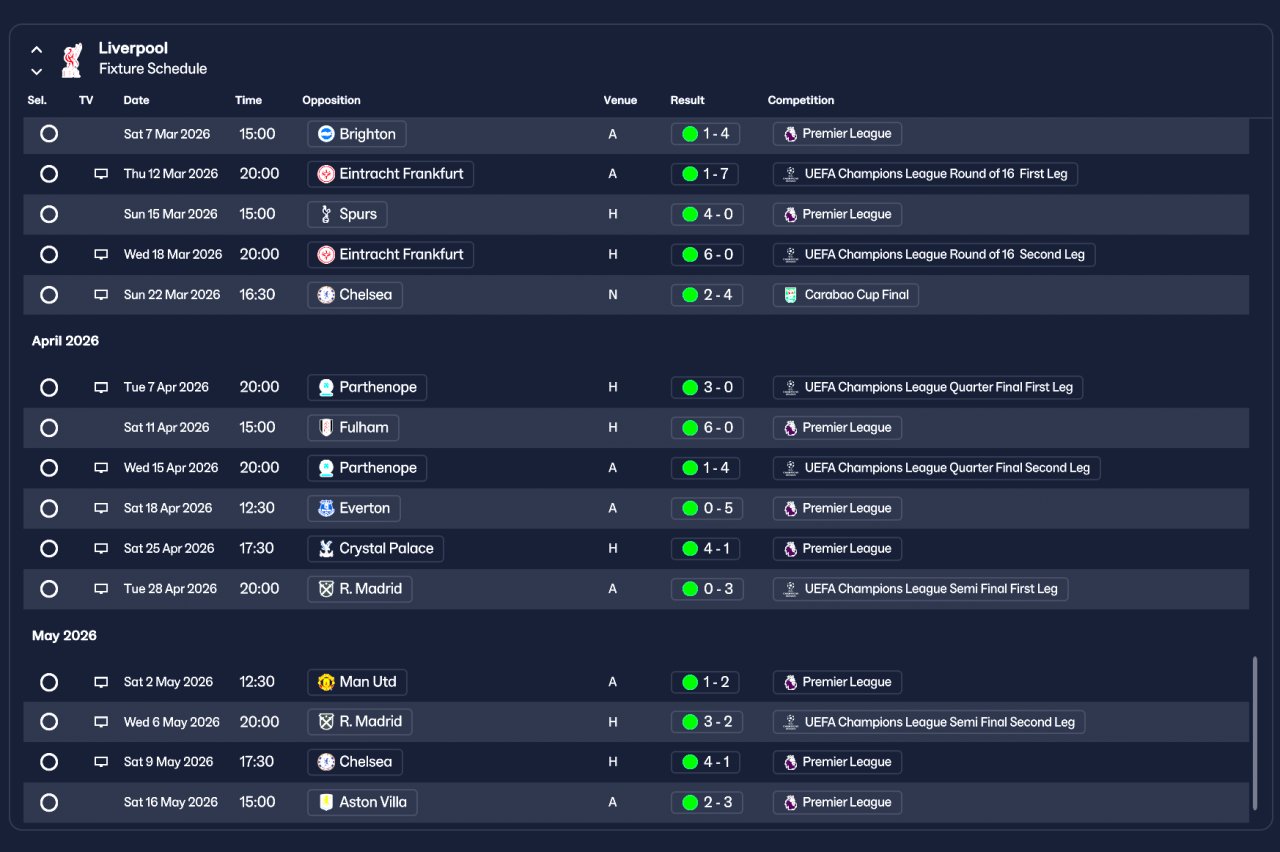Select the Aston Villa fixture radio button
Image resolution: width=1280 pixels, height=852 pixels.
pyautogui.click(x=49, y=802)
